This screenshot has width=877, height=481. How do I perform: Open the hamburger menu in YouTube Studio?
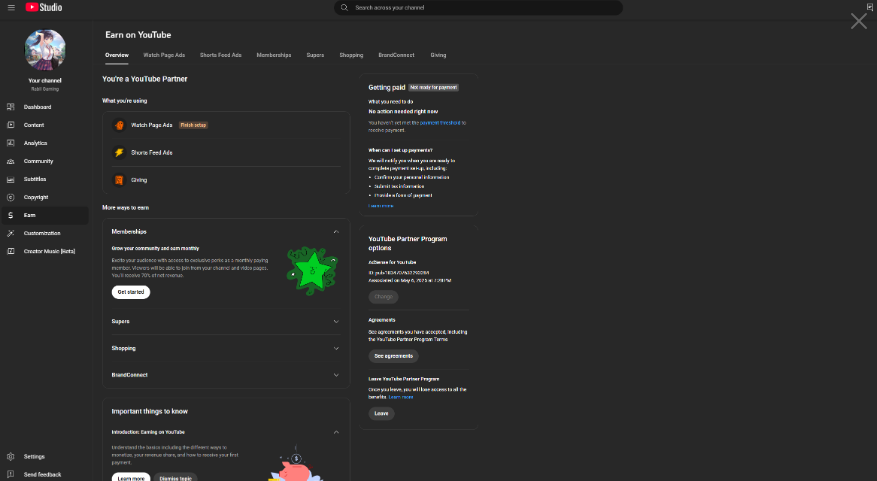tap(11, 7)
